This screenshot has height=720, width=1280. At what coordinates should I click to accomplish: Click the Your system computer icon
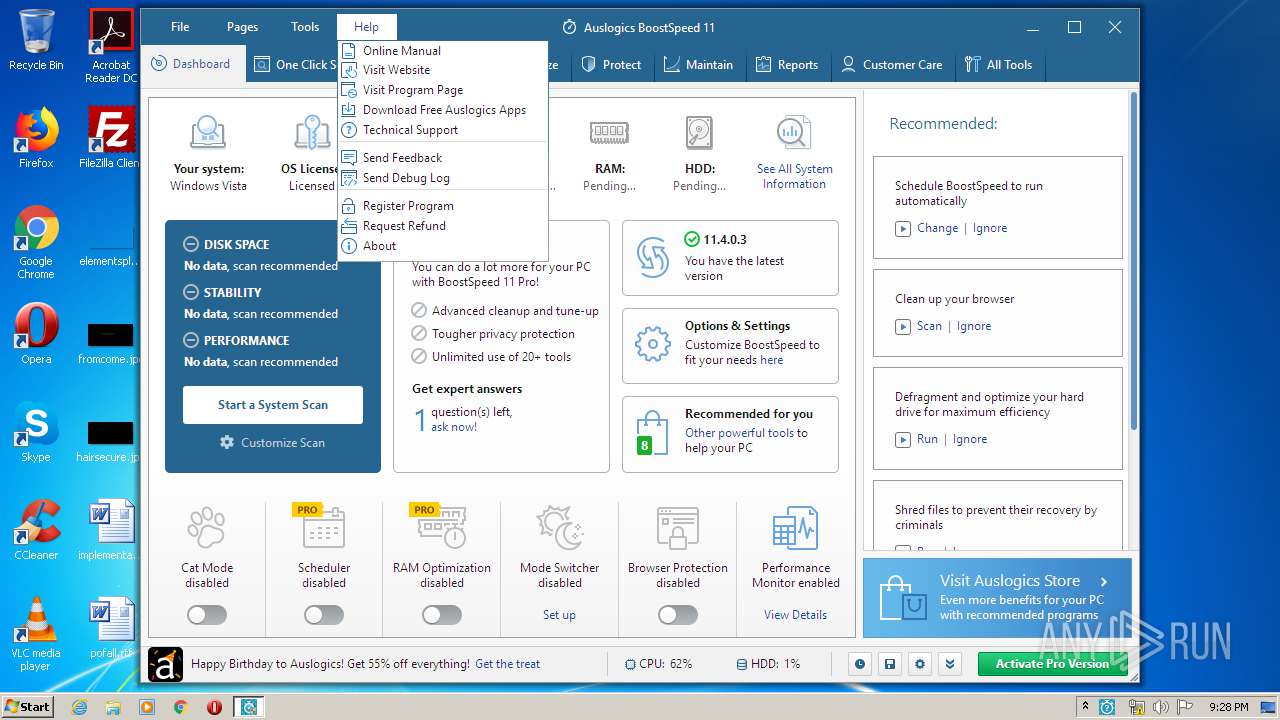(208, 134)
